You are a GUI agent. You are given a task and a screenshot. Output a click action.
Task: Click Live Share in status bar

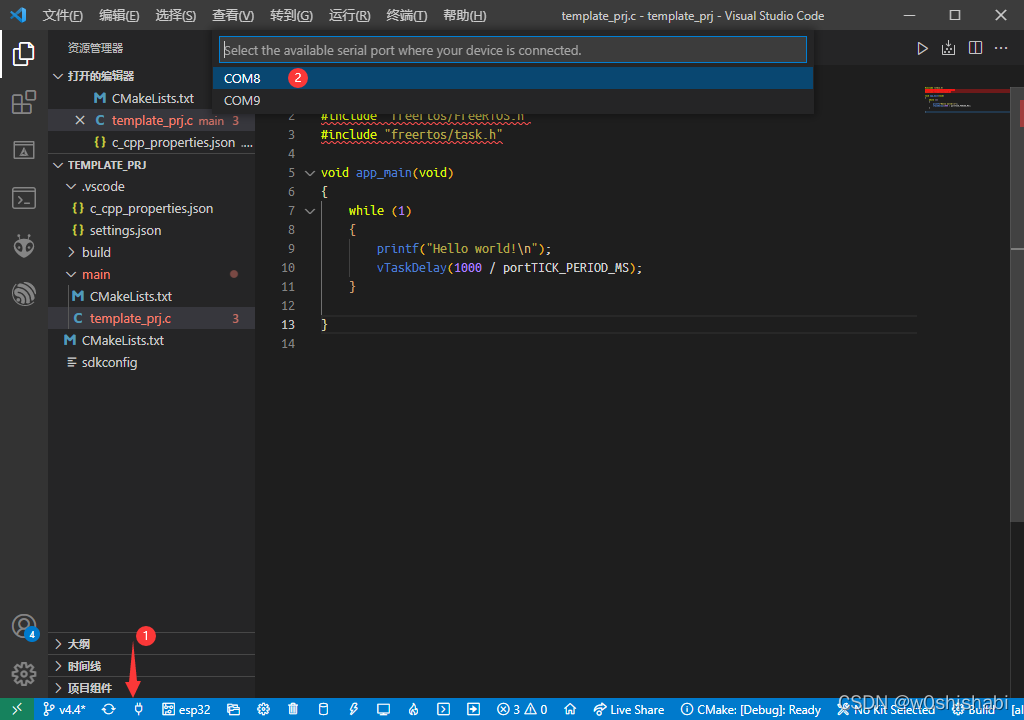point(628,709)
